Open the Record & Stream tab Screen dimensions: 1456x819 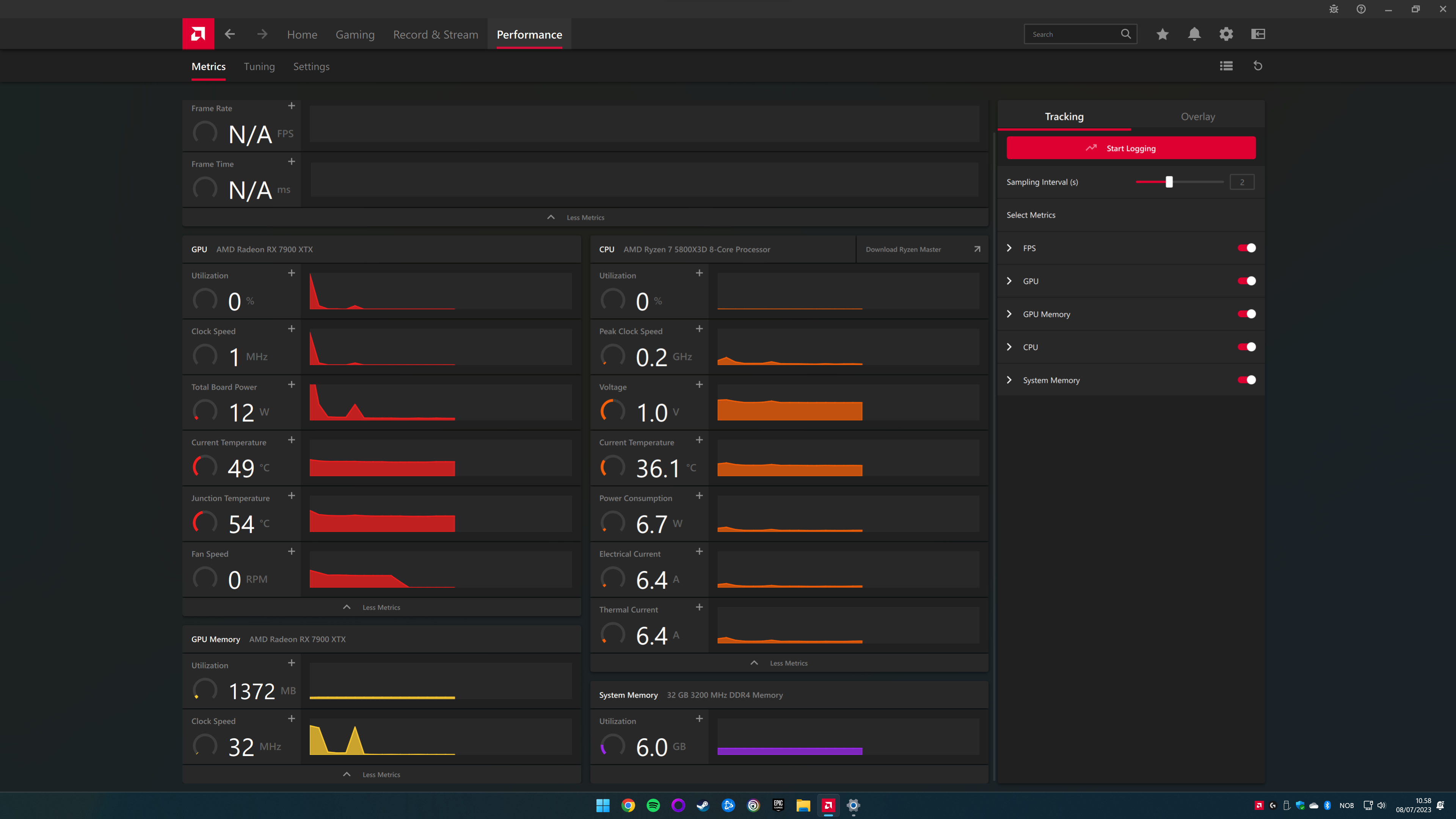(436, 35)
